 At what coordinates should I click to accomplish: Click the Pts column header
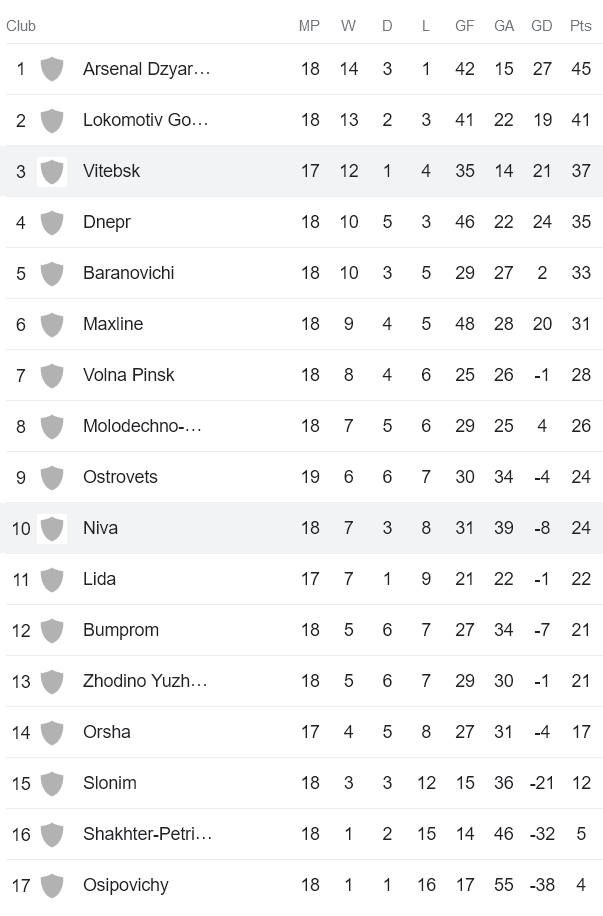580,26
